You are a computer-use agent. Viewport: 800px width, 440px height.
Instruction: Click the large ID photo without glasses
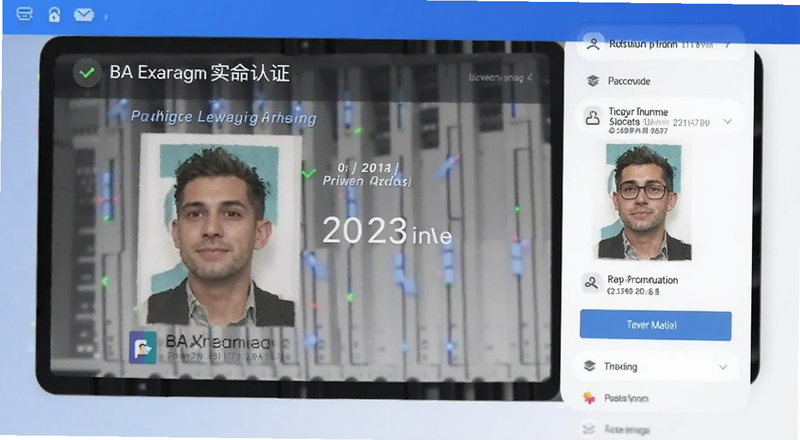(x=220, y=231)
